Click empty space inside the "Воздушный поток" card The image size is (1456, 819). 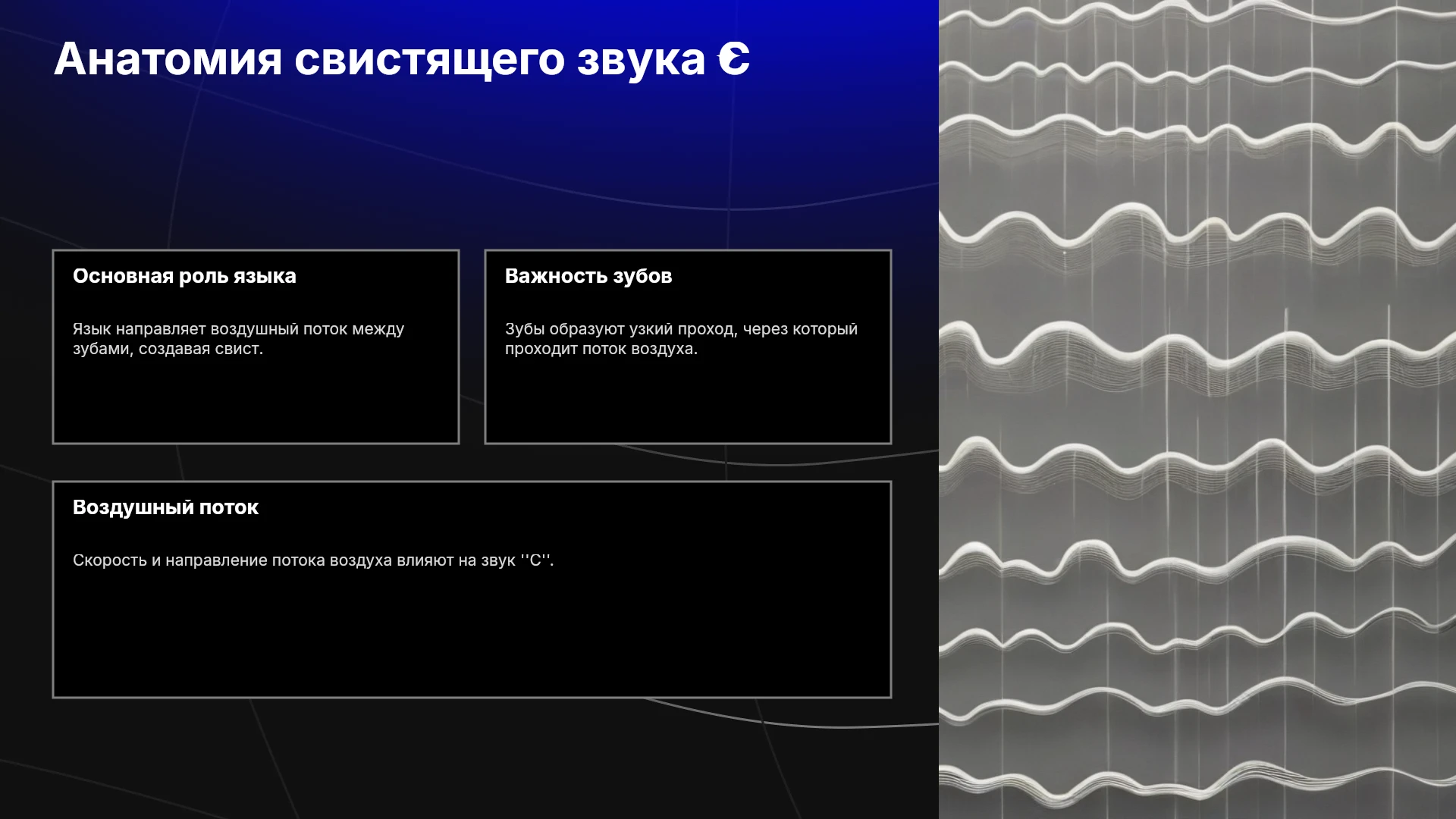472,637
